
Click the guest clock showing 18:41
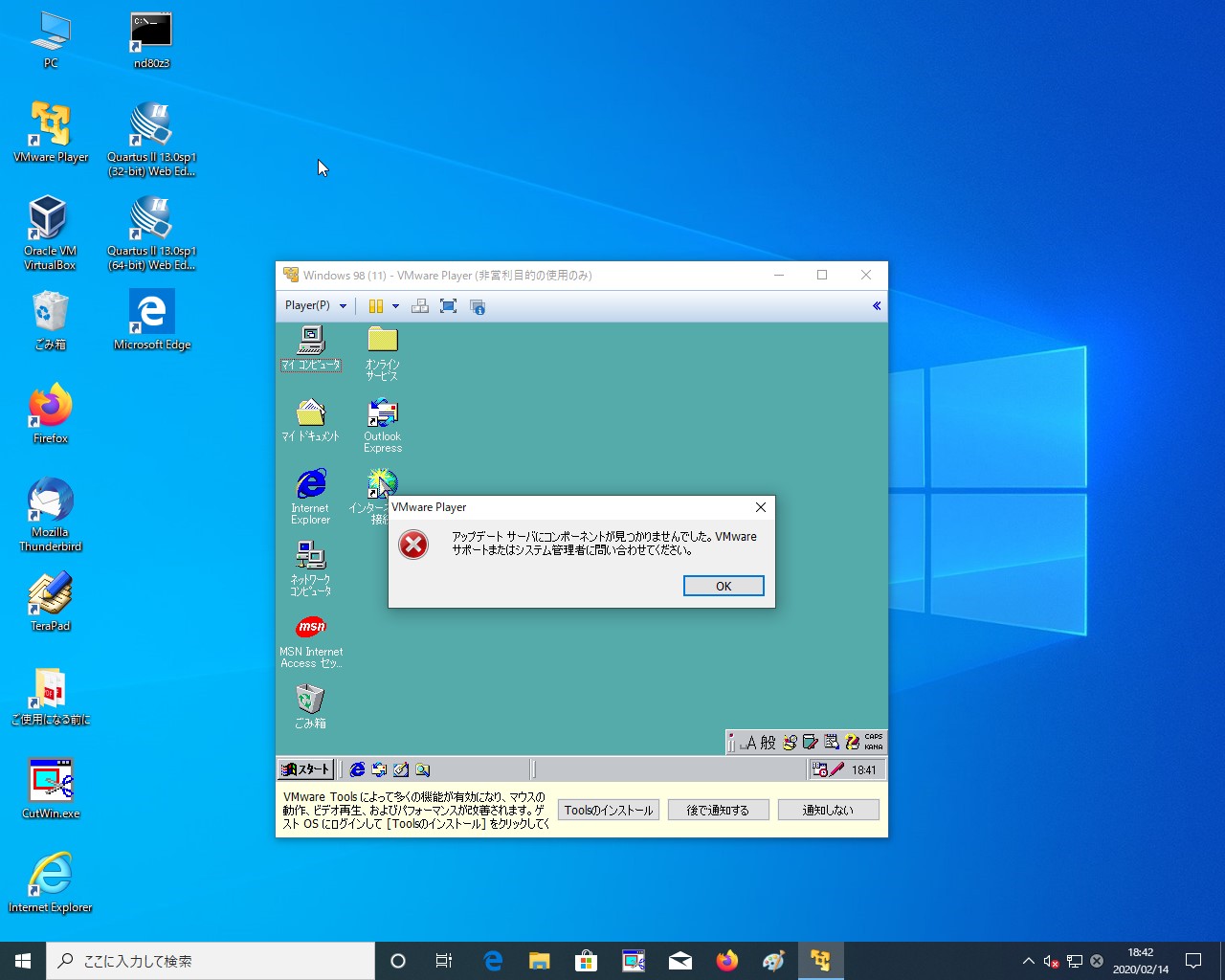tap(863, 769)
